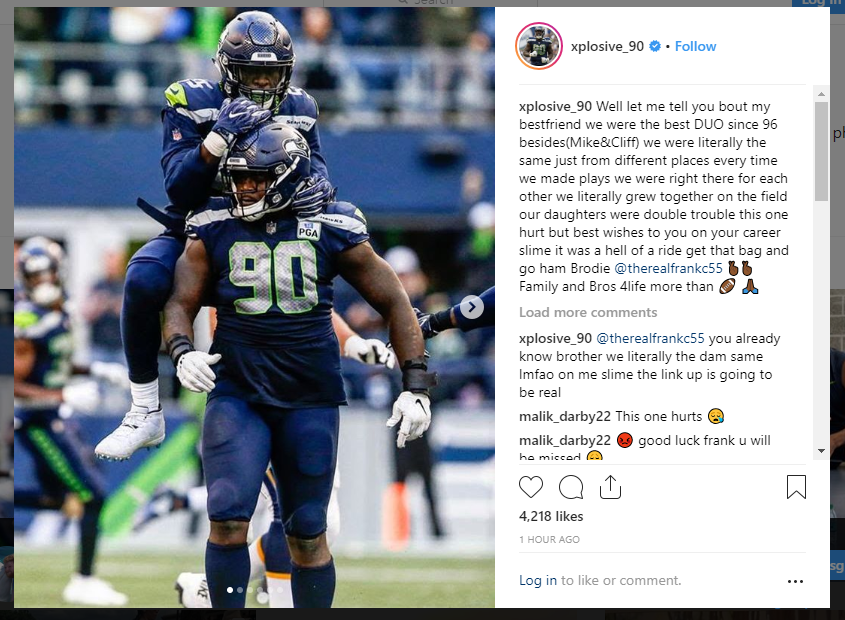Image resolution: width=845 pixels, height=620 pixels.
Task: Share the post with the upload icon
Action: (x=610, y=487)
